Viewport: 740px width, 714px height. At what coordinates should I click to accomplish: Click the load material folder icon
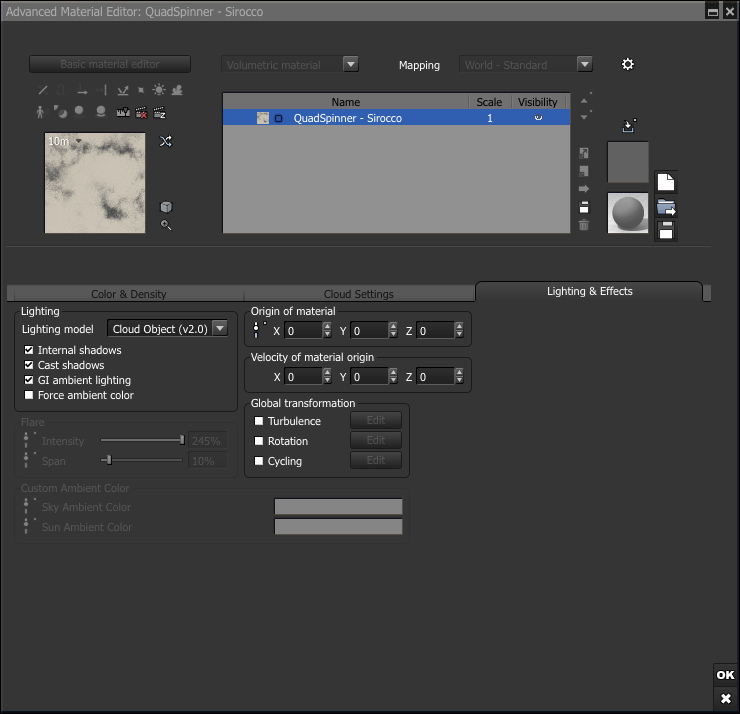click(x=666, y=207)
